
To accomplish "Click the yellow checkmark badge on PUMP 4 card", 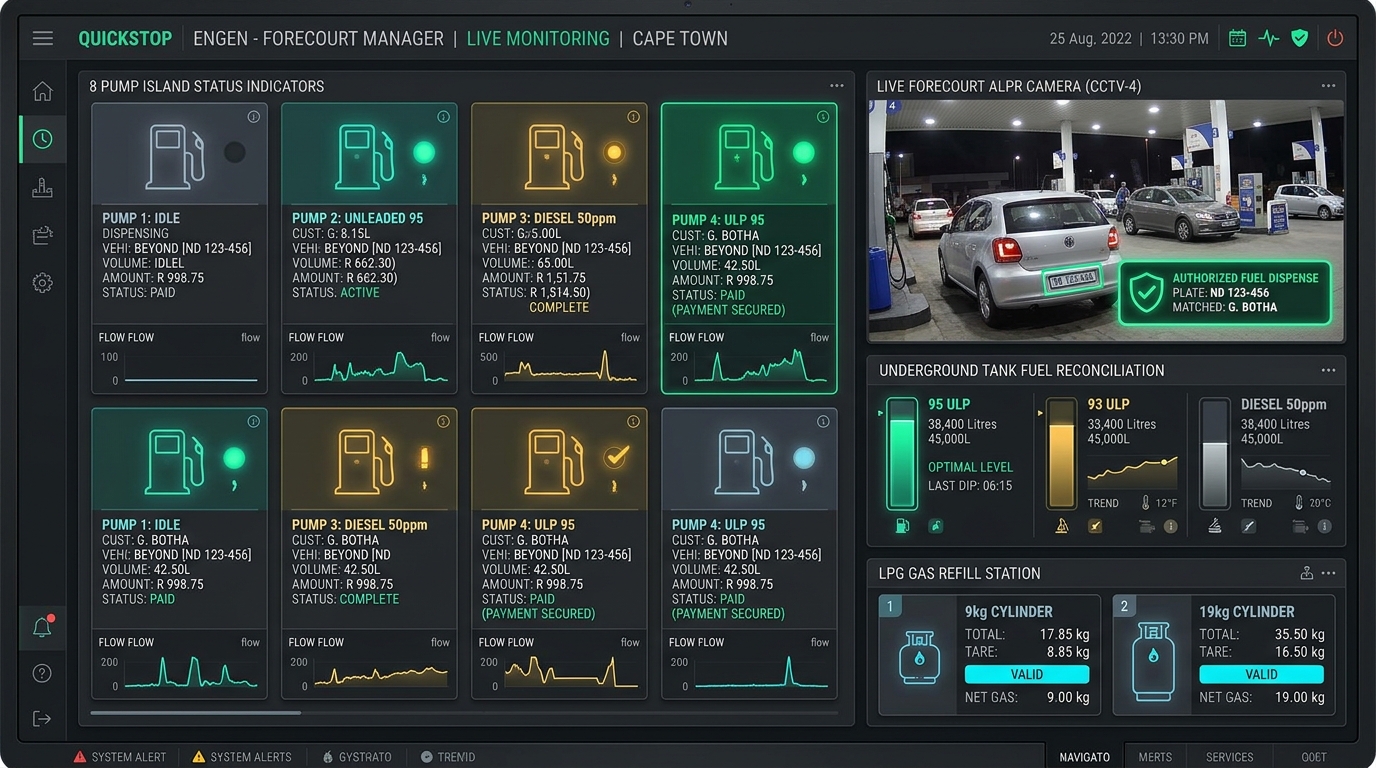I will pos(615,457).
